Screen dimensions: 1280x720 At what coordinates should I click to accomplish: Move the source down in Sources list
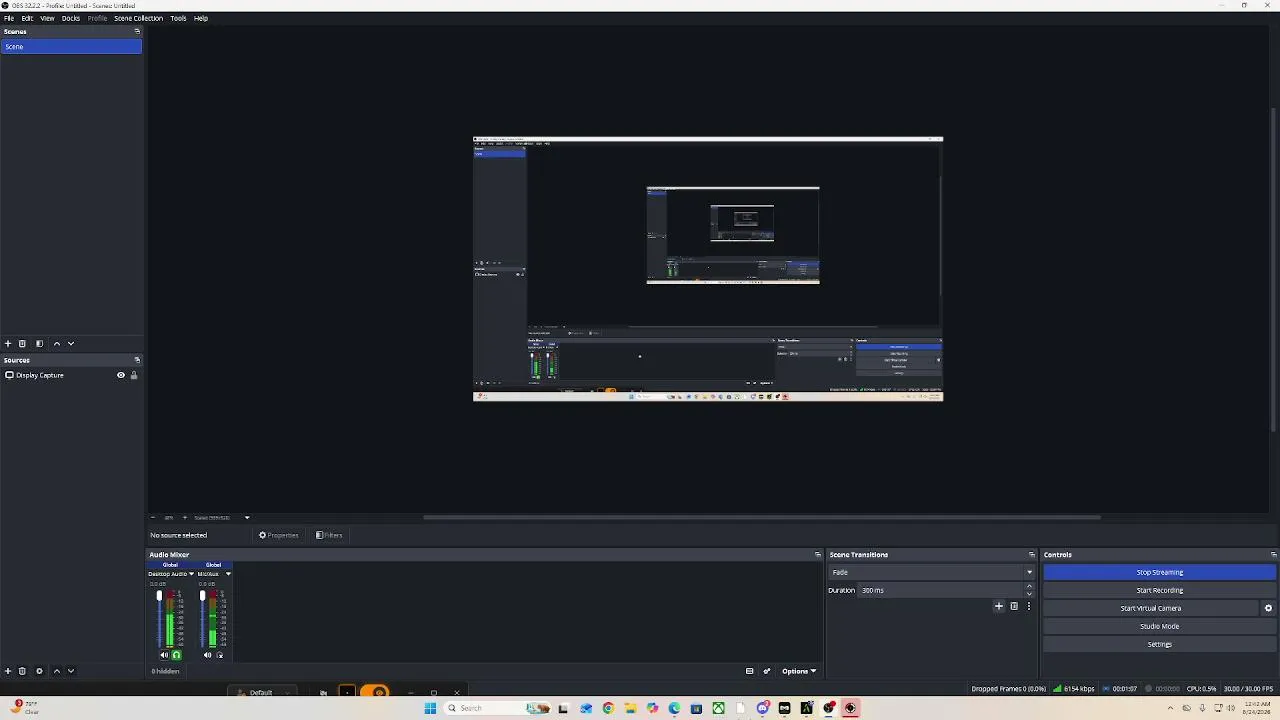(x=70, y=671)
